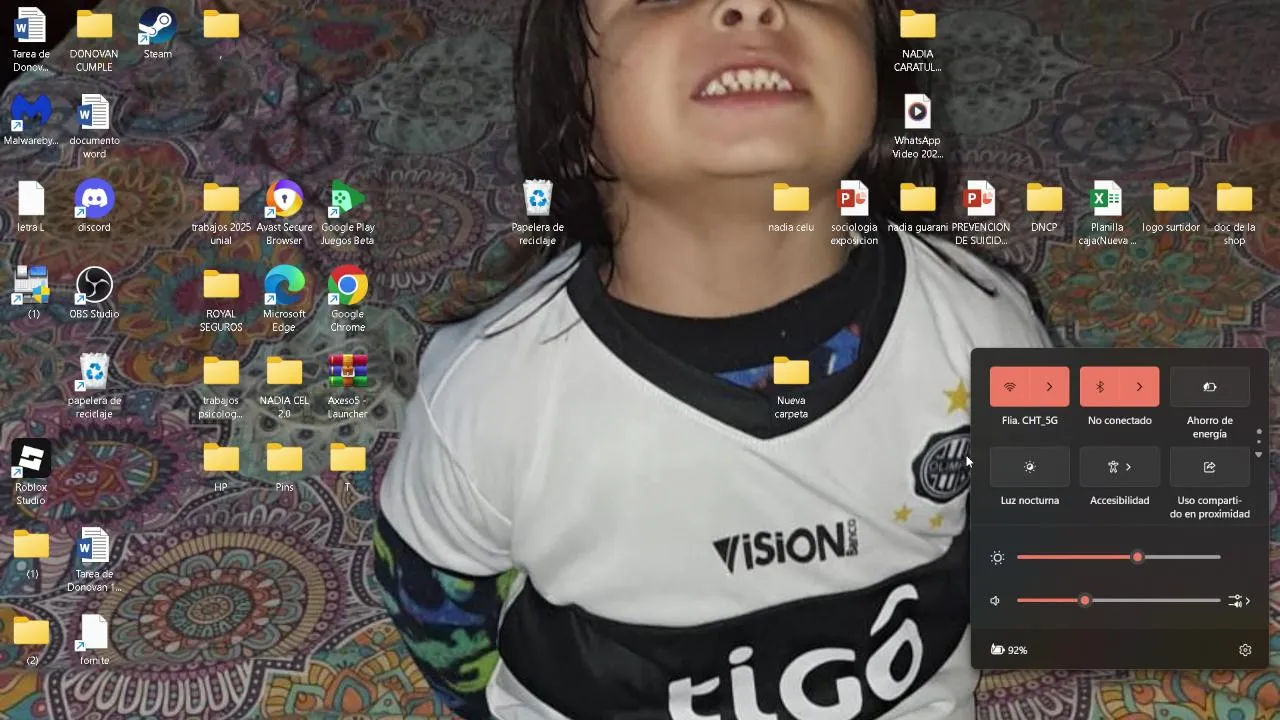Select the Pins folder

(x=284, y=467)
